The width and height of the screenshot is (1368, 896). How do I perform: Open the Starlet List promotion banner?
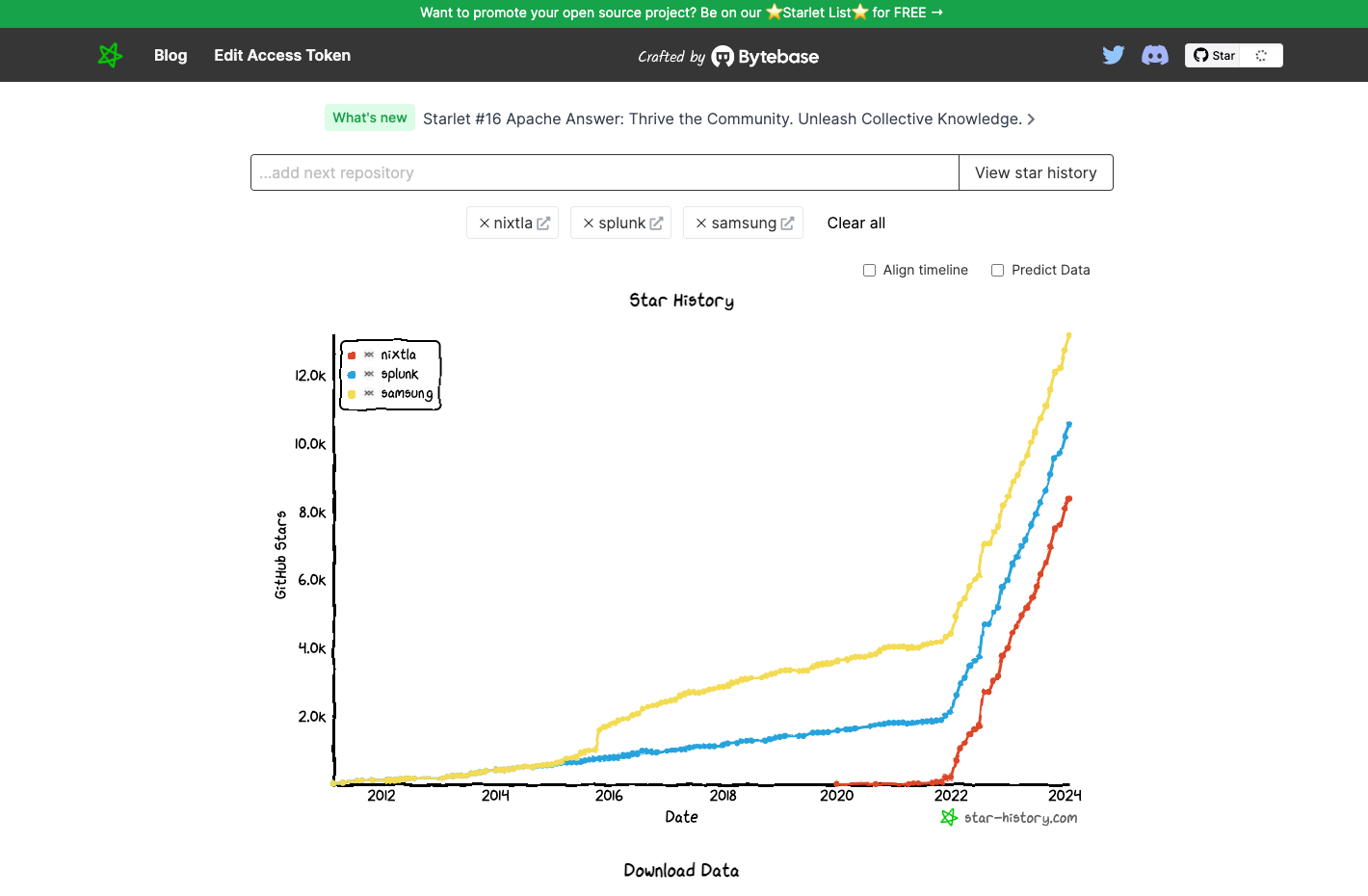tap(682, 13)
